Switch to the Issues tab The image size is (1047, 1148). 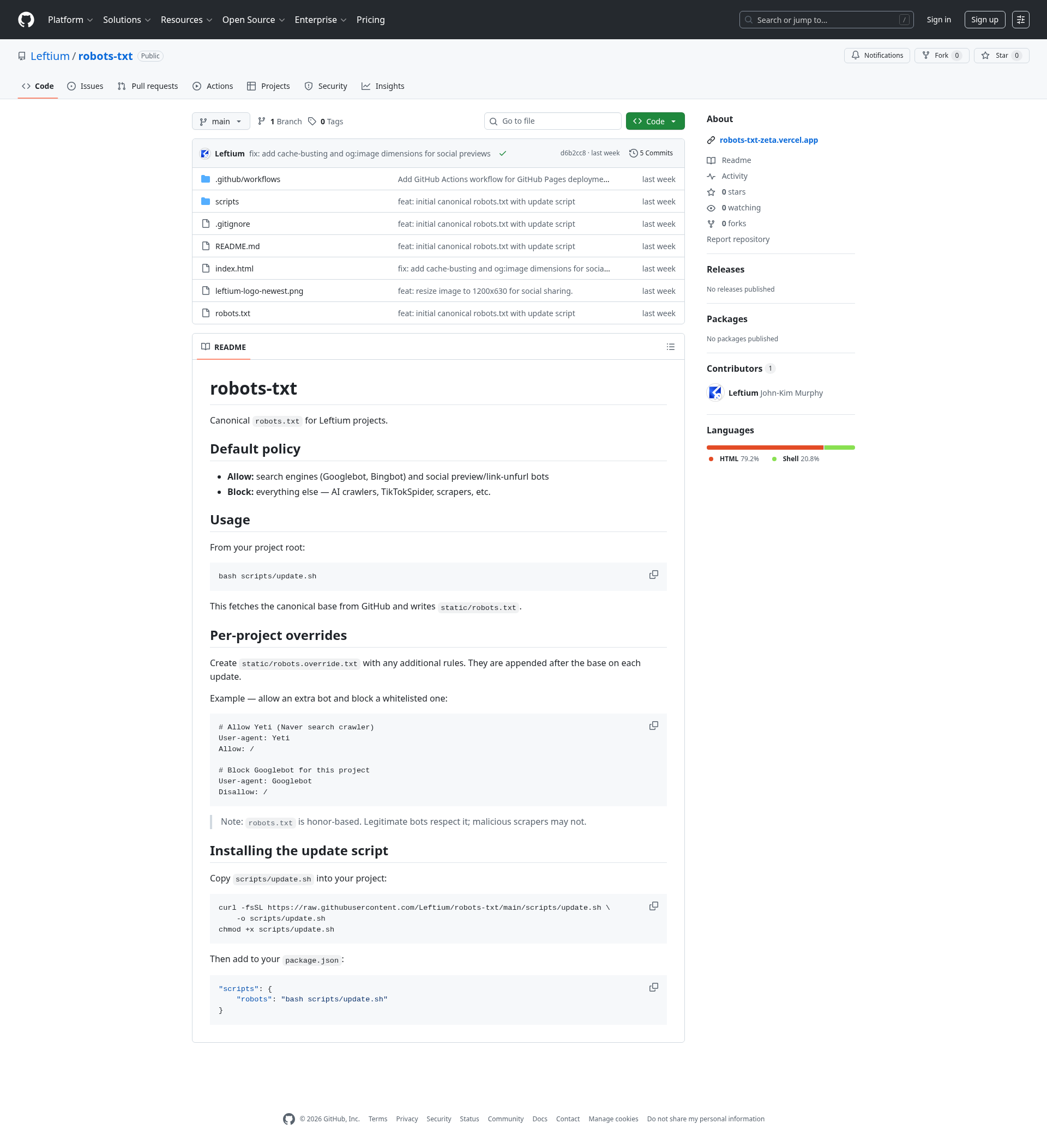point(86,87)
